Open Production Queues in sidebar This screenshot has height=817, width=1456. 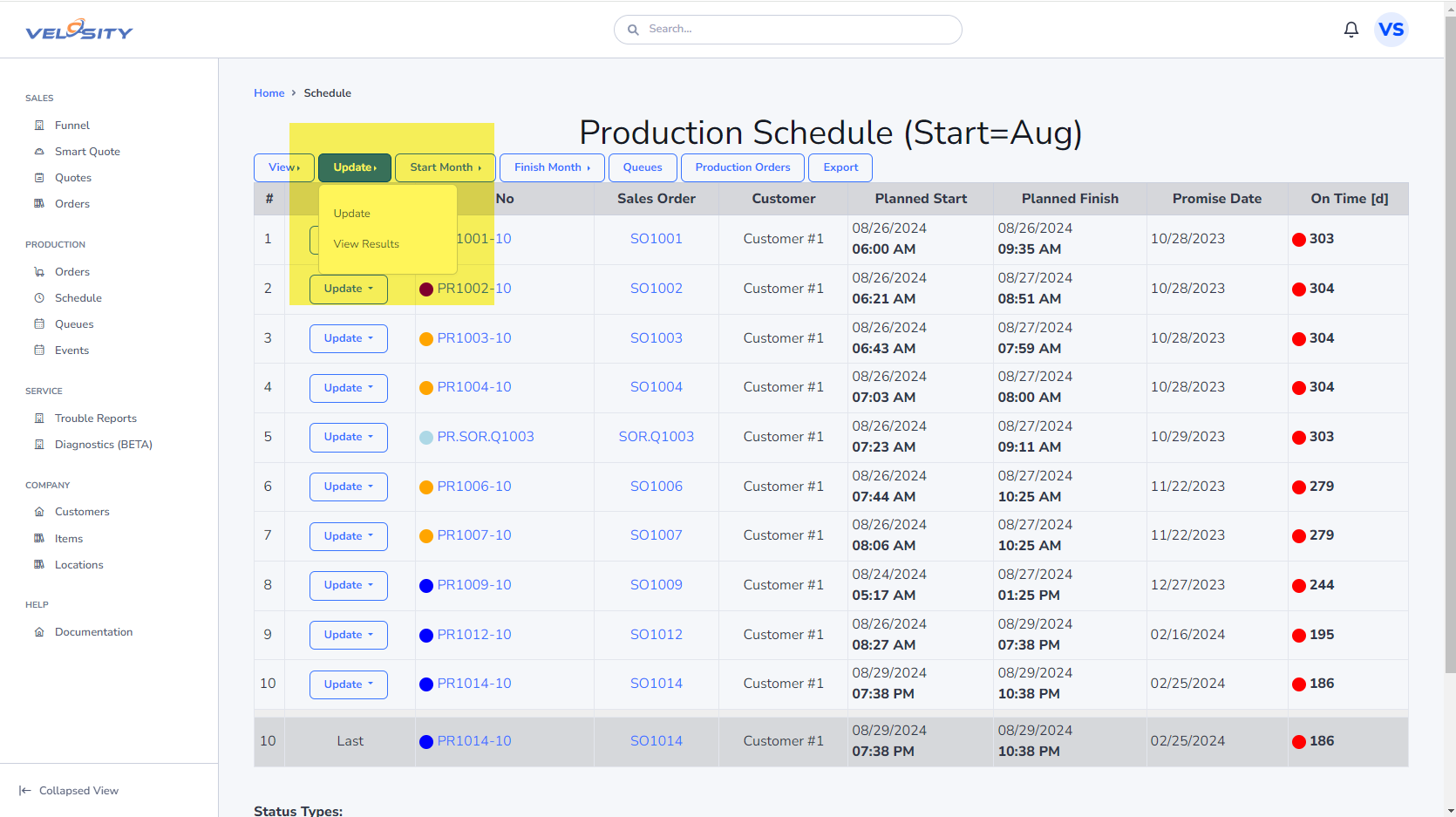(x=74, y=324)
